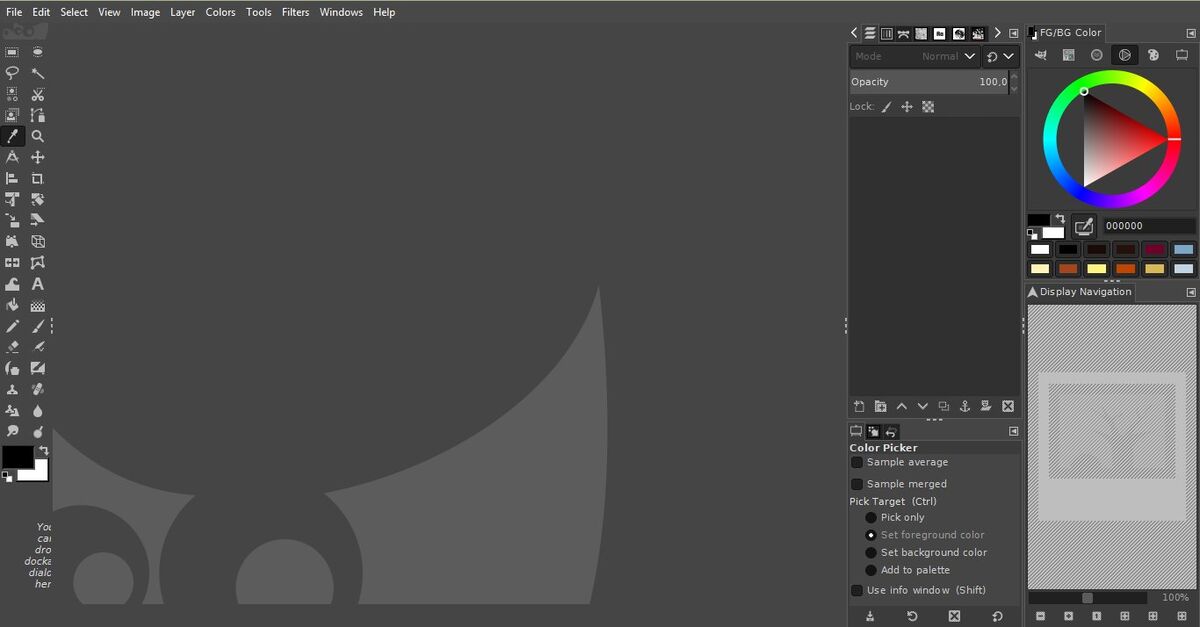Image resolution: width=1200 pixels, height=627 pixels.
Task: Activate the Gradient tool
Action: click(x=37, y=305)
